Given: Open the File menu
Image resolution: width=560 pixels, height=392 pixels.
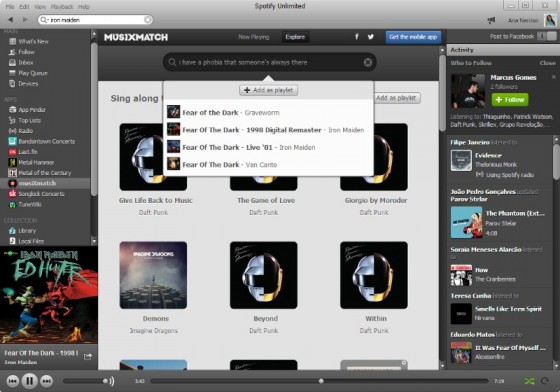Looking at the screenshot, I should pos(10,7).
